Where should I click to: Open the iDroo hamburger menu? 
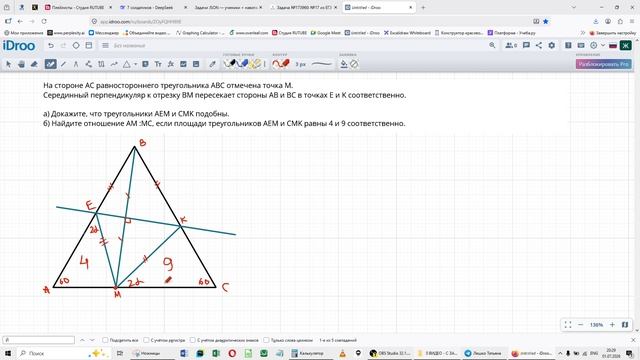(x=105, y=46)
